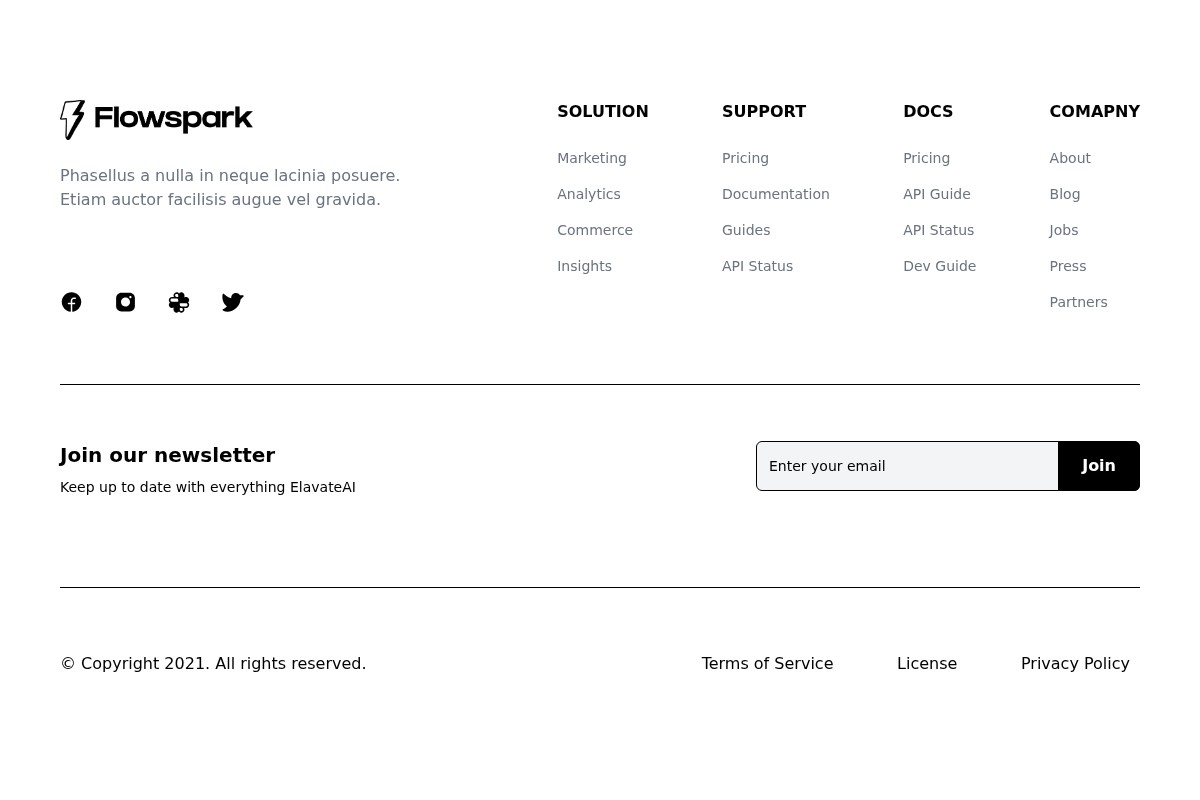This screenshot has height=800, width=1200.
Task: Visit Twitter via the bird icon
Action: point(232,301)
